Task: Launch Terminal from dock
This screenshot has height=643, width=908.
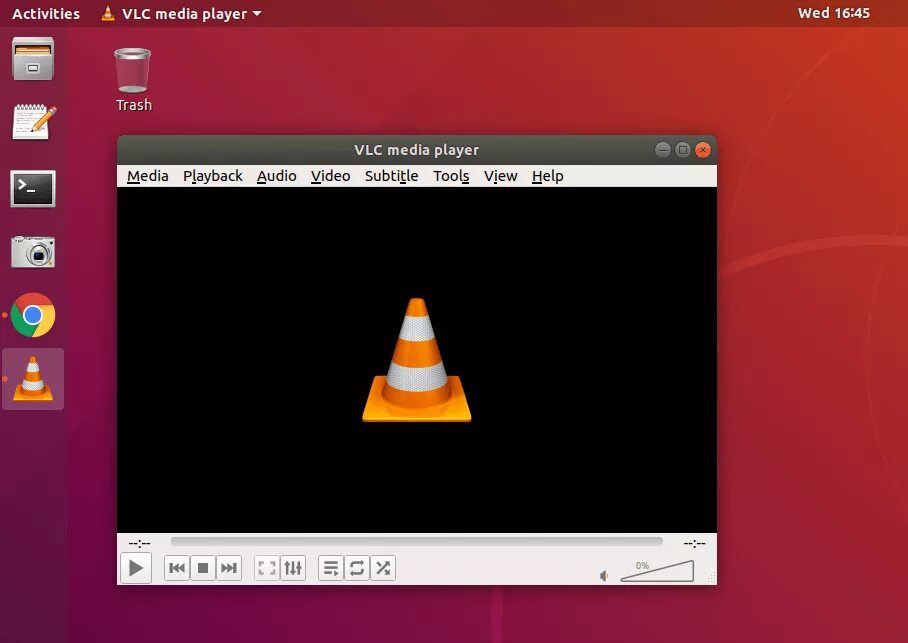Action: (33, 188)
